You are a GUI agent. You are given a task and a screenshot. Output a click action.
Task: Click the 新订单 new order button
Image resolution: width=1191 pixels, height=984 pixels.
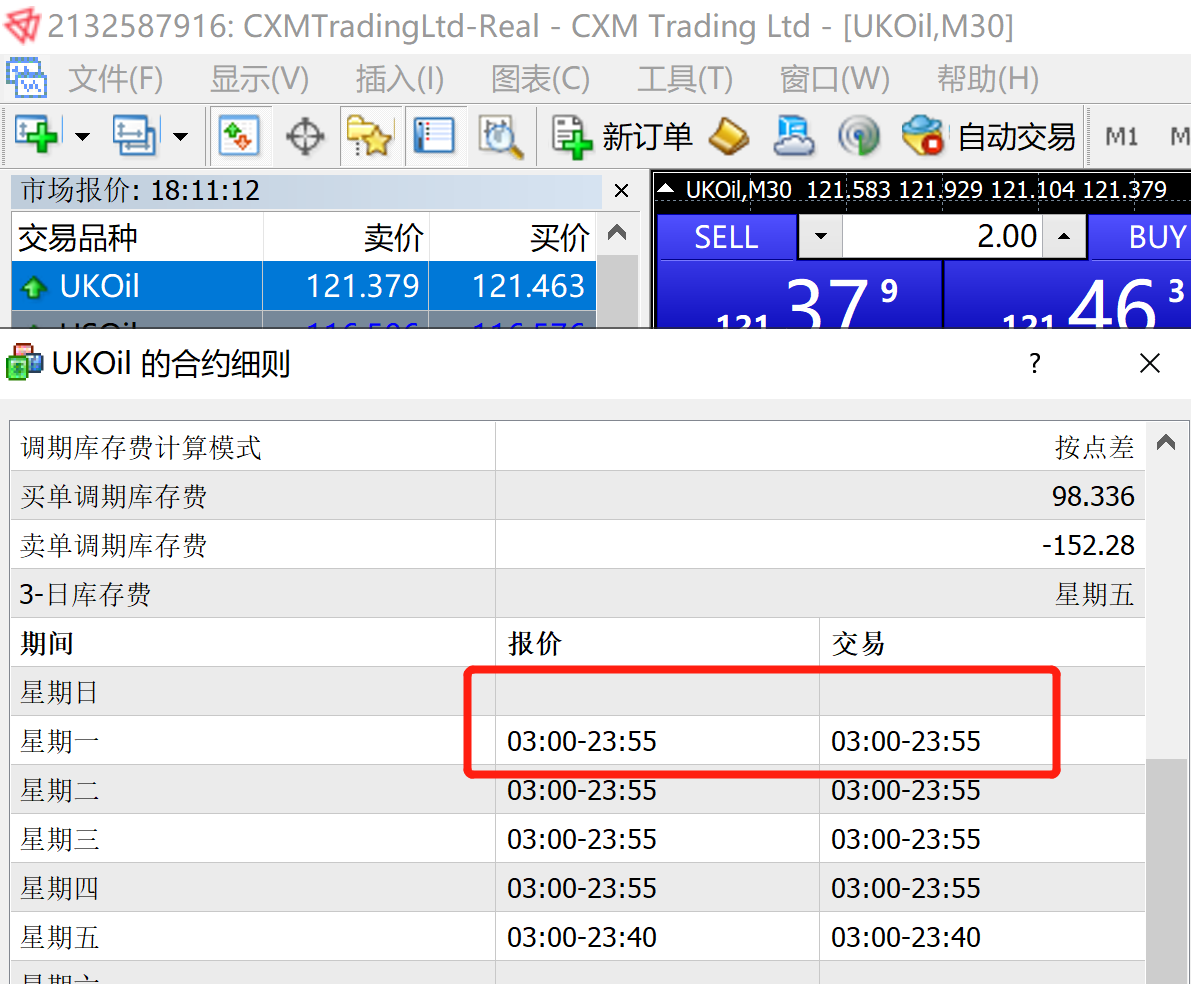pos(621,137)
